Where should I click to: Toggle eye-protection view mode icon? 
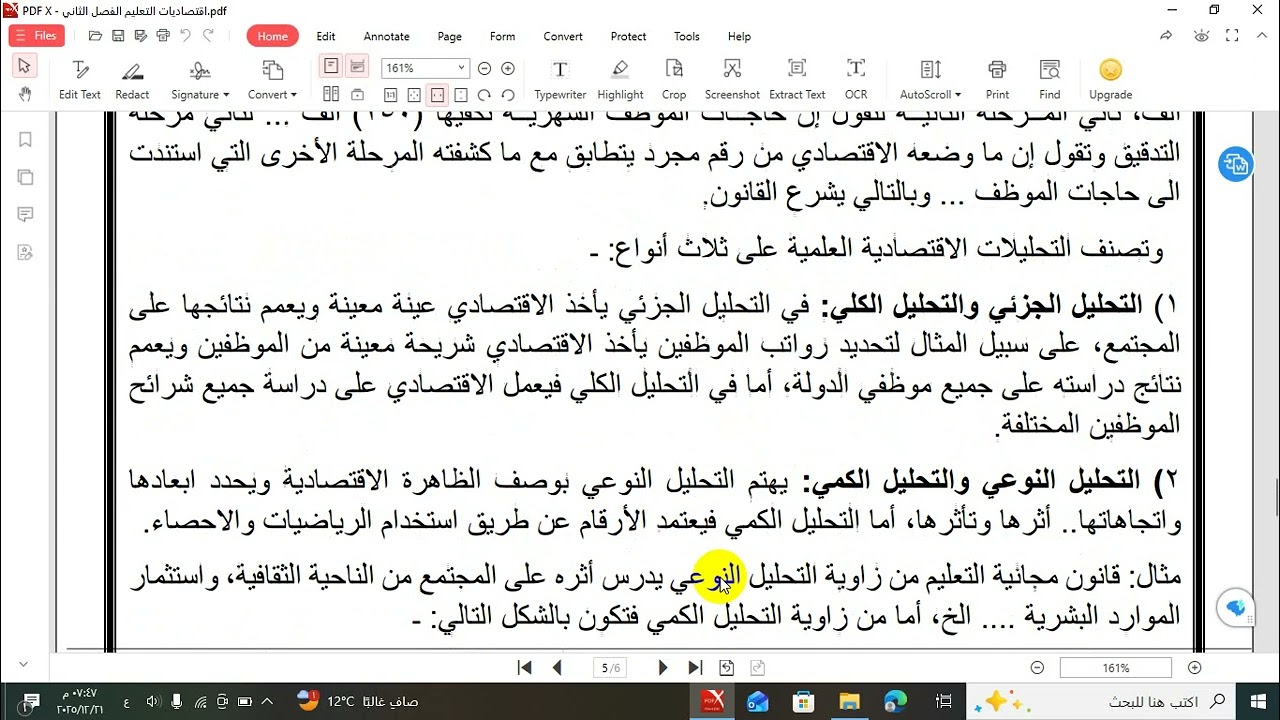pos(1202,36)
